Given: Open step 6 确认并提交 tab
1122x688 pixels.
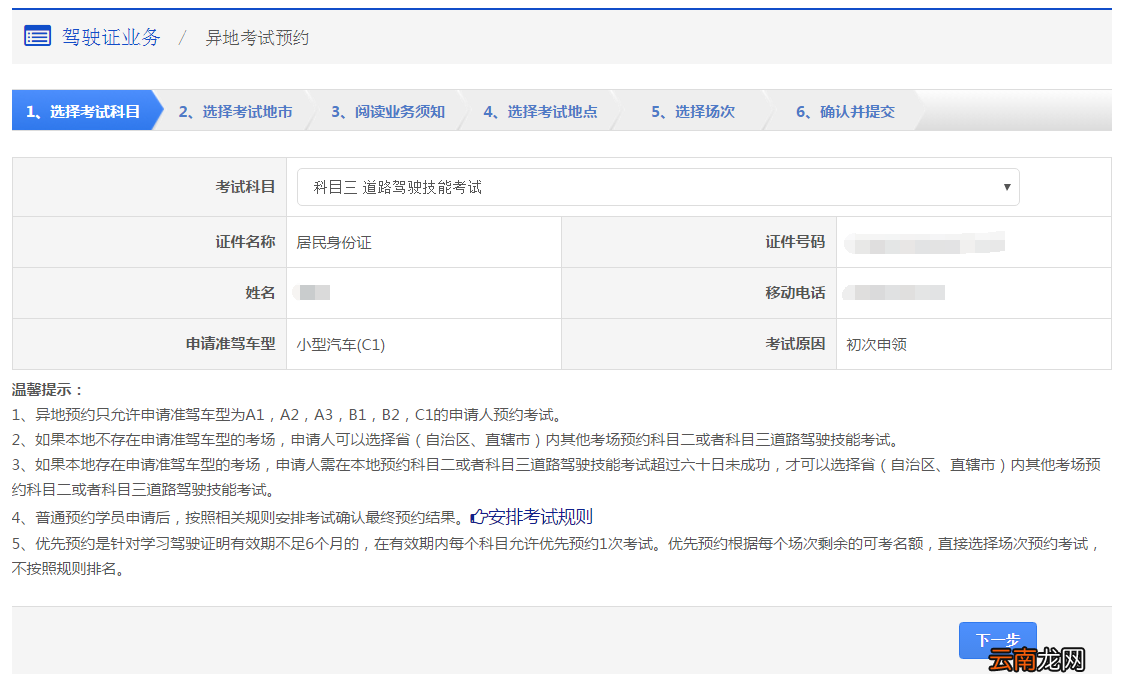Looking at the screenshot, I should 845,111.
